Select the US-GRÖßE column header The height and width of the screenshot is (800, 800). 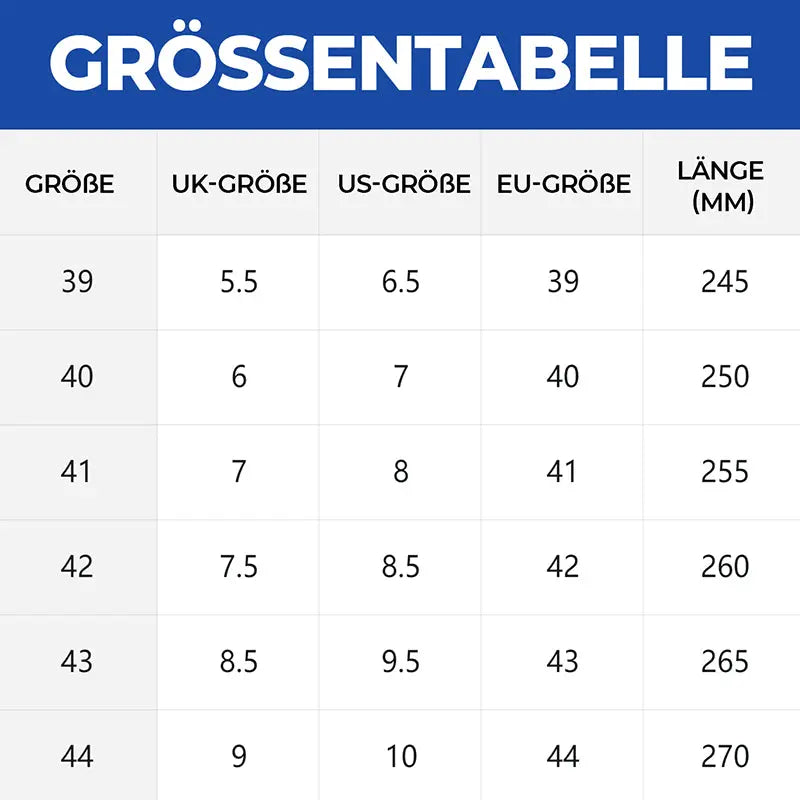[x=404, y=184]
